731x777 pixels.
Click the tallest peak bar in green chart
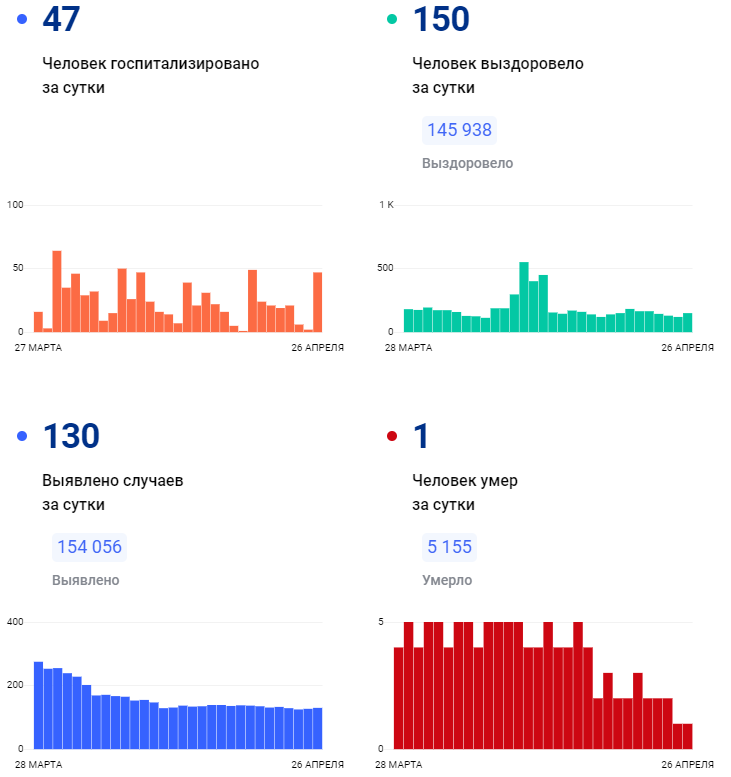click(x=524, y=297)
